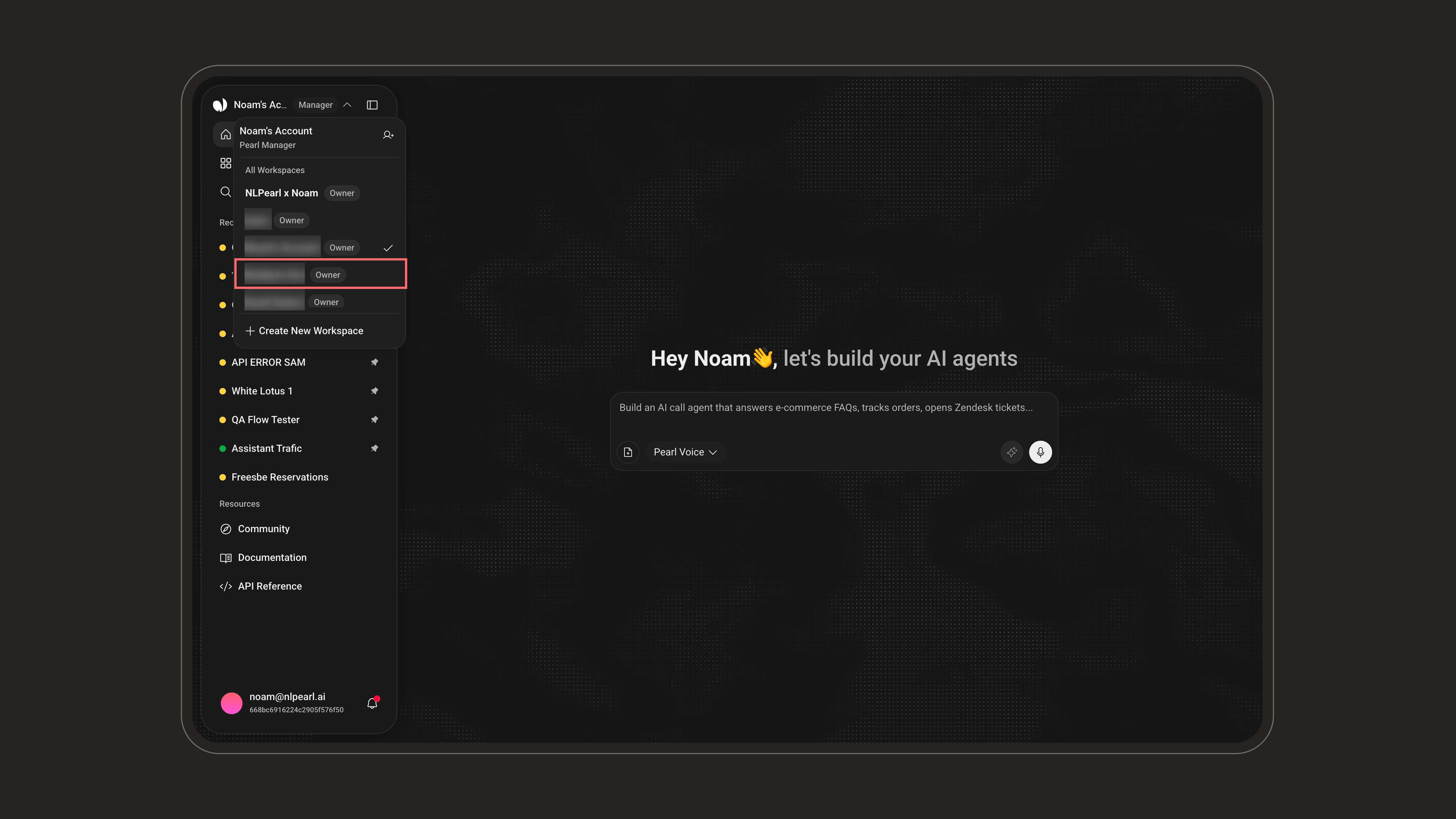
Task: Open the Home icon in sidebar
Action: tap(226, 135)
